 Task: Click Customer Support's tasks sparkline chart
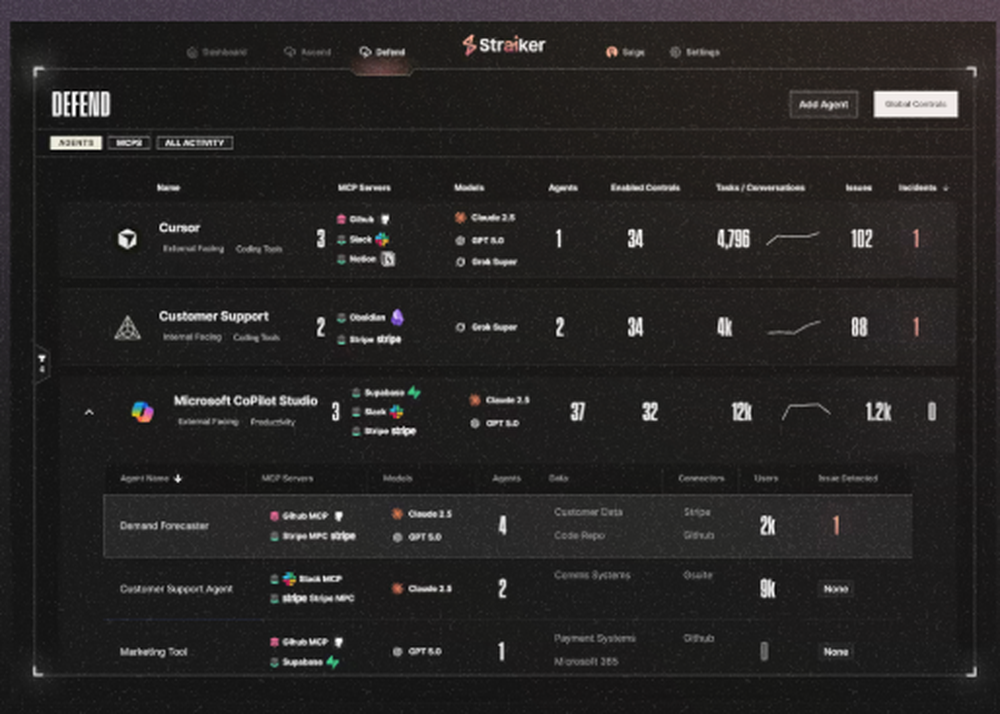click(793, 328)
